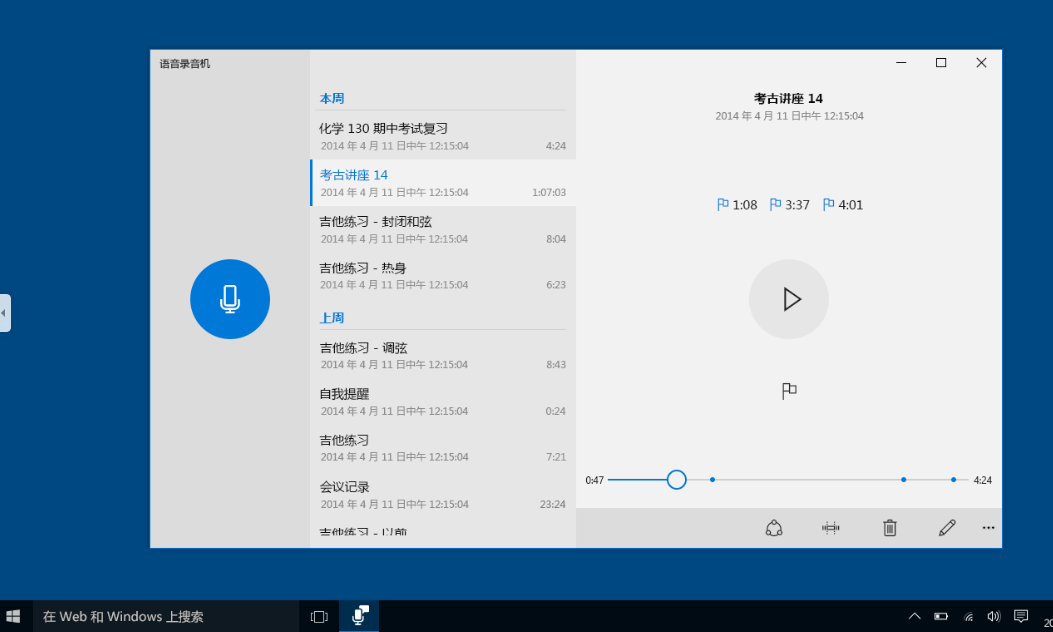Open Task View in the taskbar

[x=319, y=617]
